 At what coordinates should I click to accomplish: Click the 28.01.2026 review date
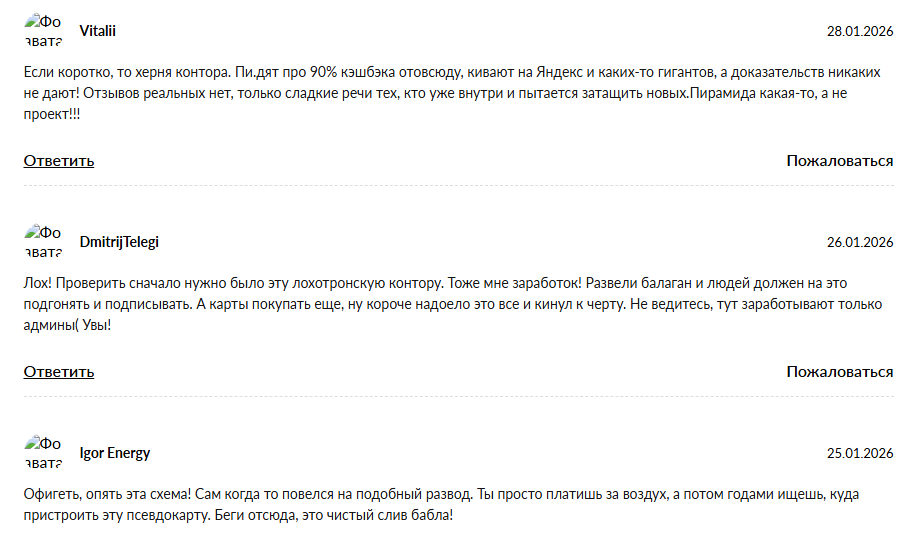[859, 31]
